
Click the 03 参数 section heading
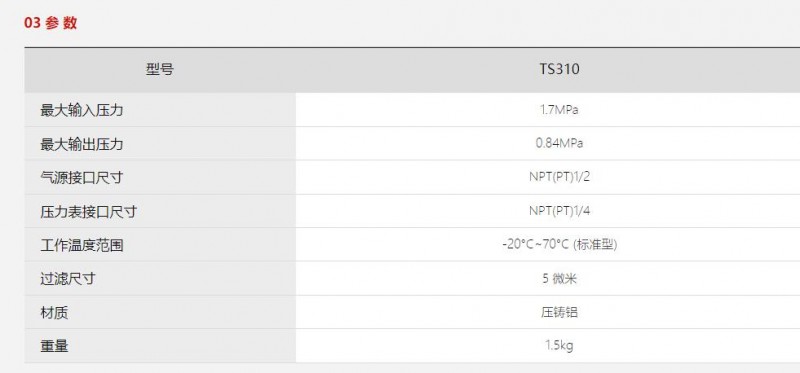51,23
